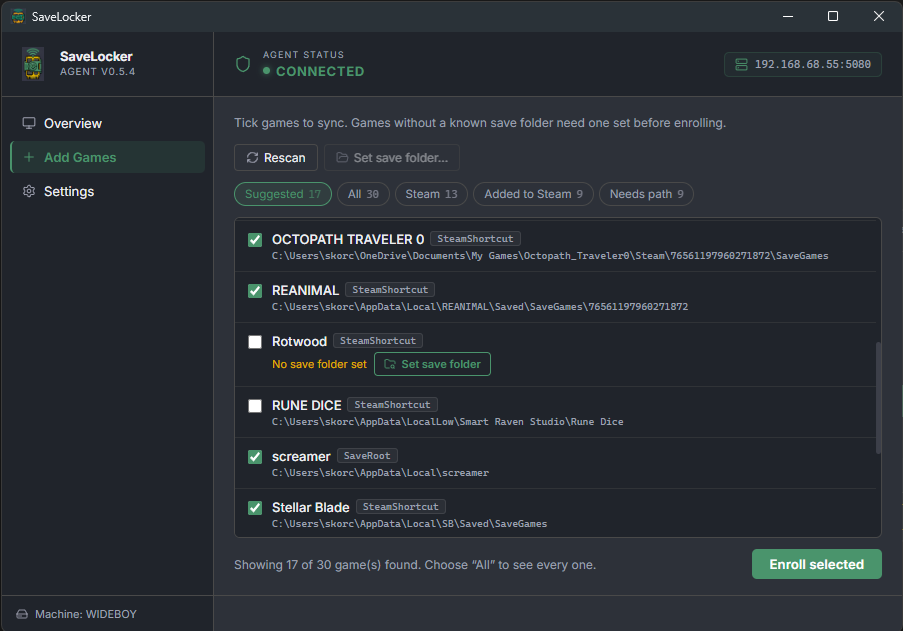This screenshot has height=631, width=903.
Task: Untick the screamer checkbox
Action: click(x=255, y=457)
